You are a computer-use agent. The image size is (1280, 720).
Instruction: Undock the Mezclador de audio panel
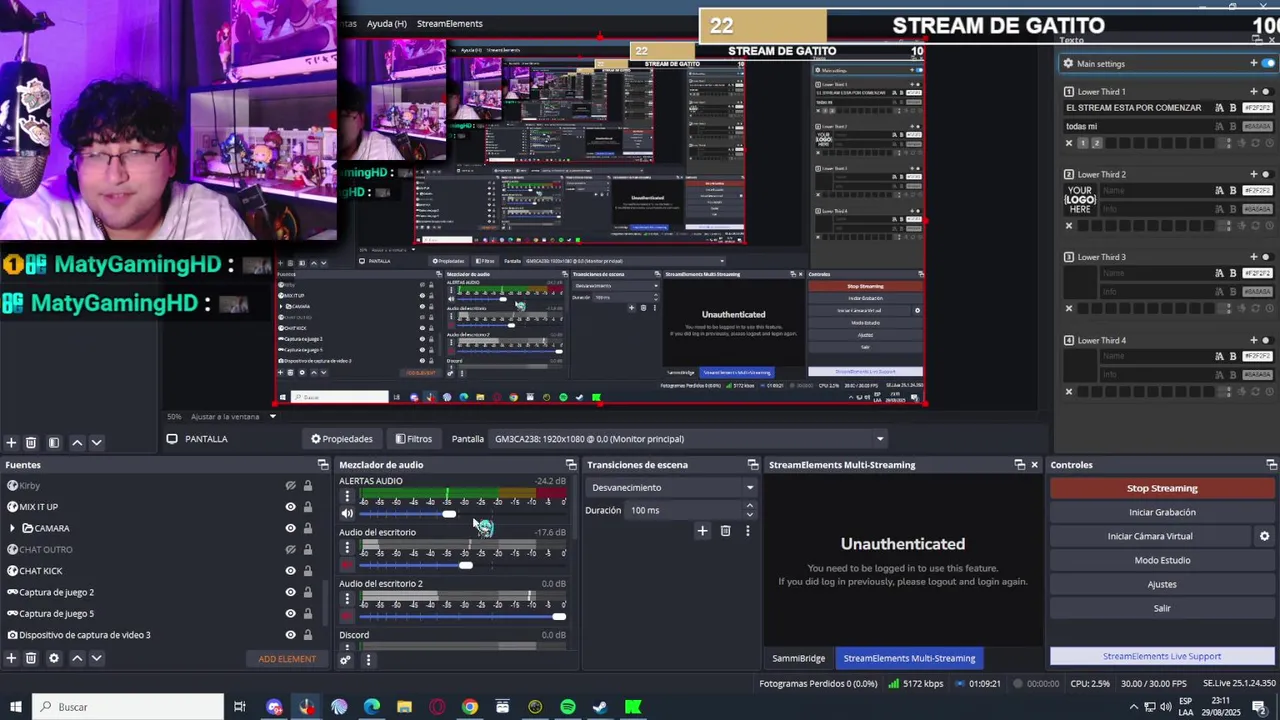coord(571,465)
